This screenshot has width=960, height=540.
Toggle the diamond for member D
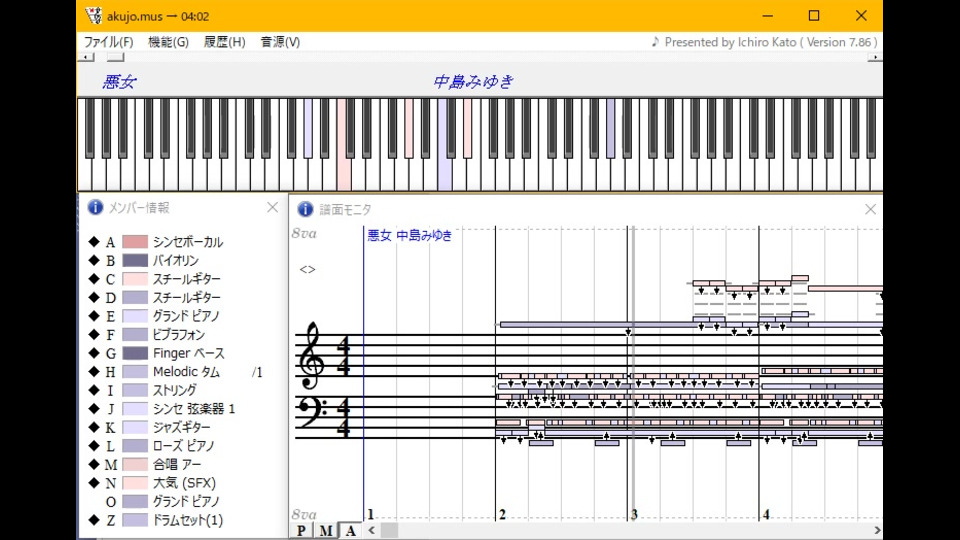coord(94,297)
